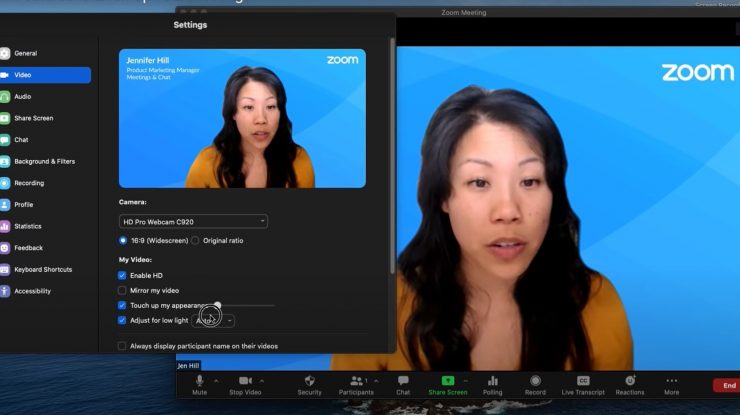Viewport: 740px width, 415px height.
Task: Expand the video options arrow beside Stop Video
Action: point(263,381)
